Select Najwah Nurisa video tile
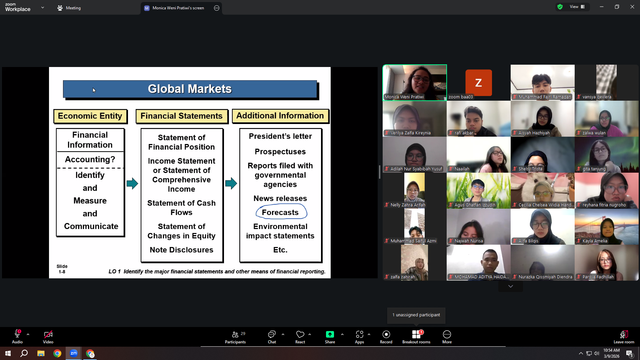This screenshot has height=360, width=640. [478, 227]
